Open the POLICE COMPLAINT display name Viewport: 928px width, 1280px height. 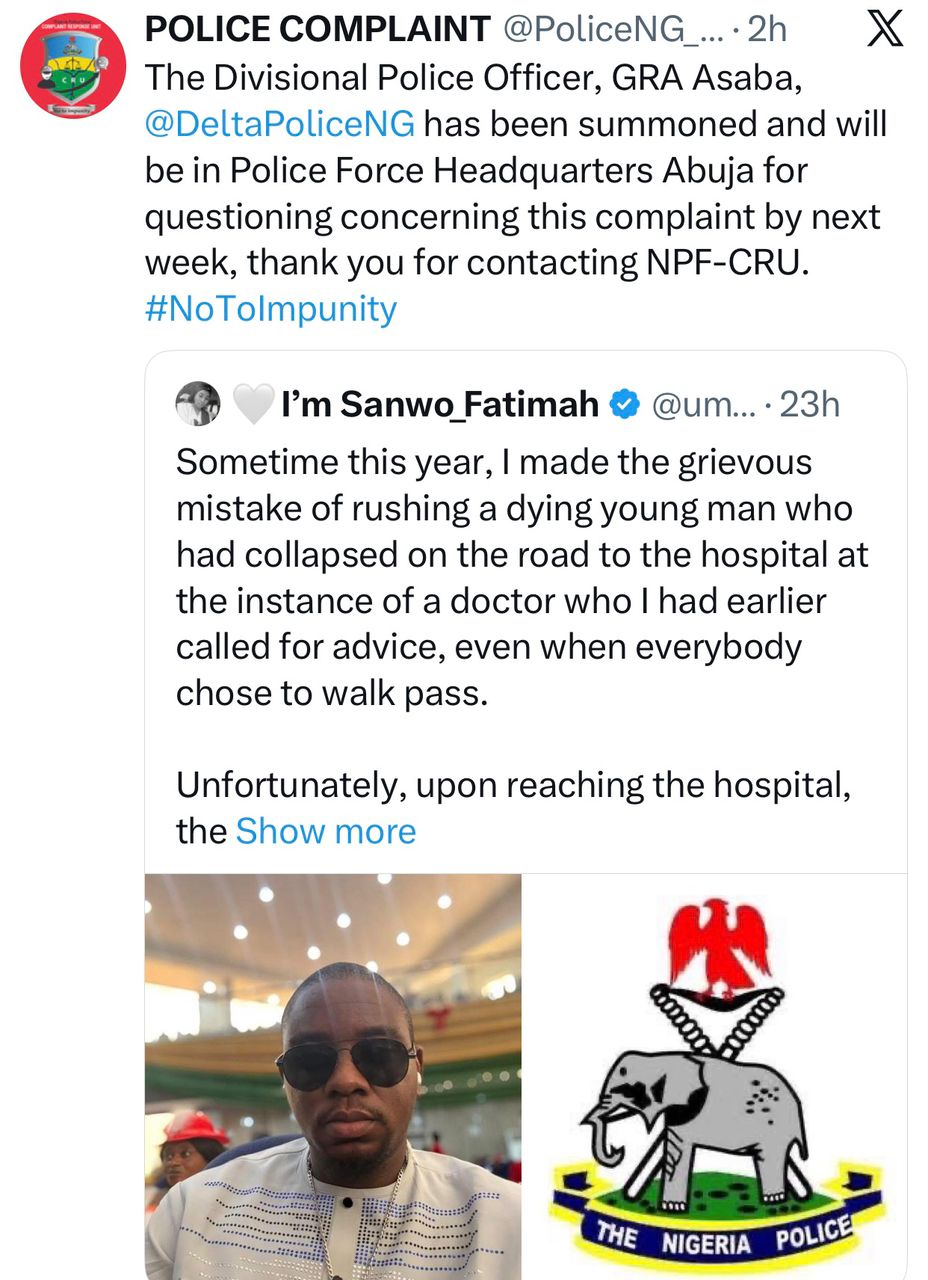point(317,30)
